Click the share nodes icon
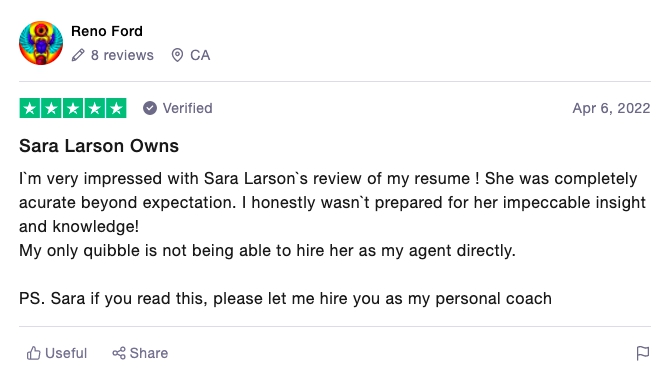 tap(119, 353)
